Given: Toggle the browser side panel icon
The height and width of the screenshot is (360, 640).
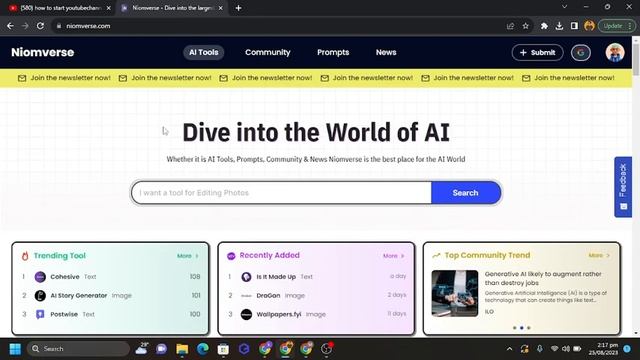Looking at the screenshot, I should point(574,26).
